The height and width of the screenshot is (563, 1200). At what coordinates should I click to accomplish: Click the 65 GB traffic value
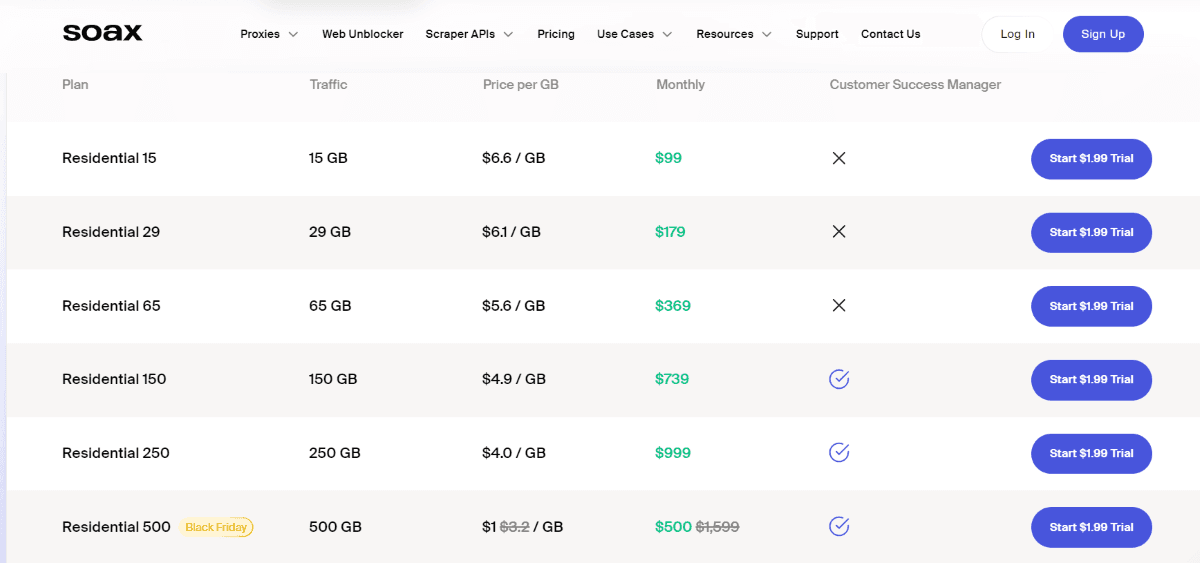pyautogui.click(x=330, y=306)
